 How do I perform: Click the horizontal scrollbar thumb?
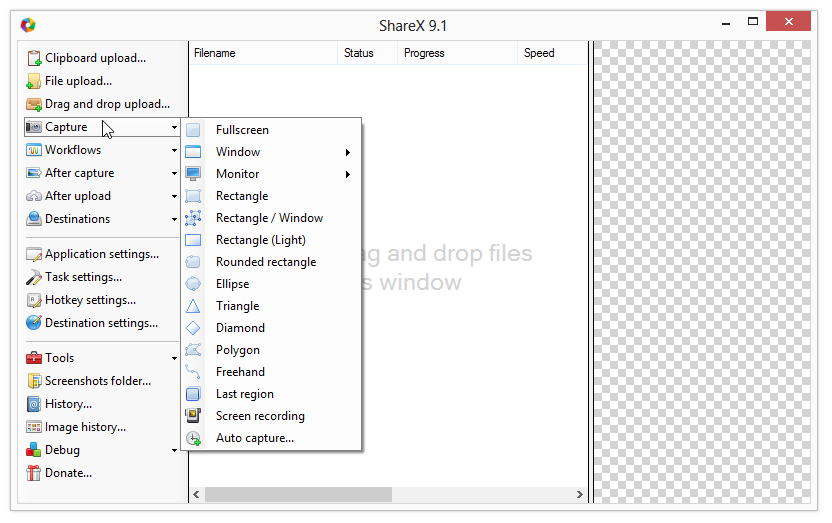(x=298, y=494)
